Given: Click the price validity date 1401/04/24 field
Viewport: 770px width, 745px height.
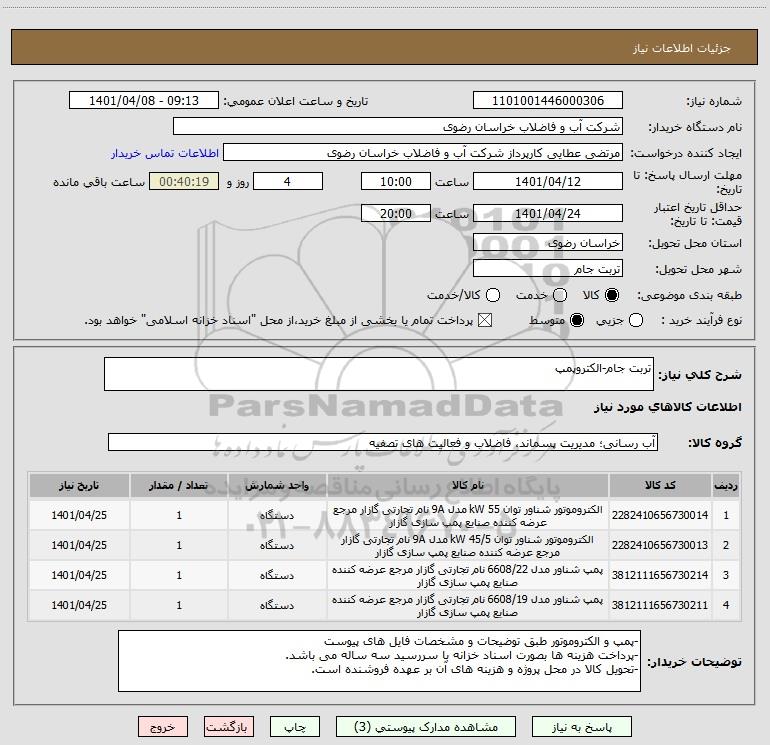Looking at the screenshot, I should coord(548,213).
